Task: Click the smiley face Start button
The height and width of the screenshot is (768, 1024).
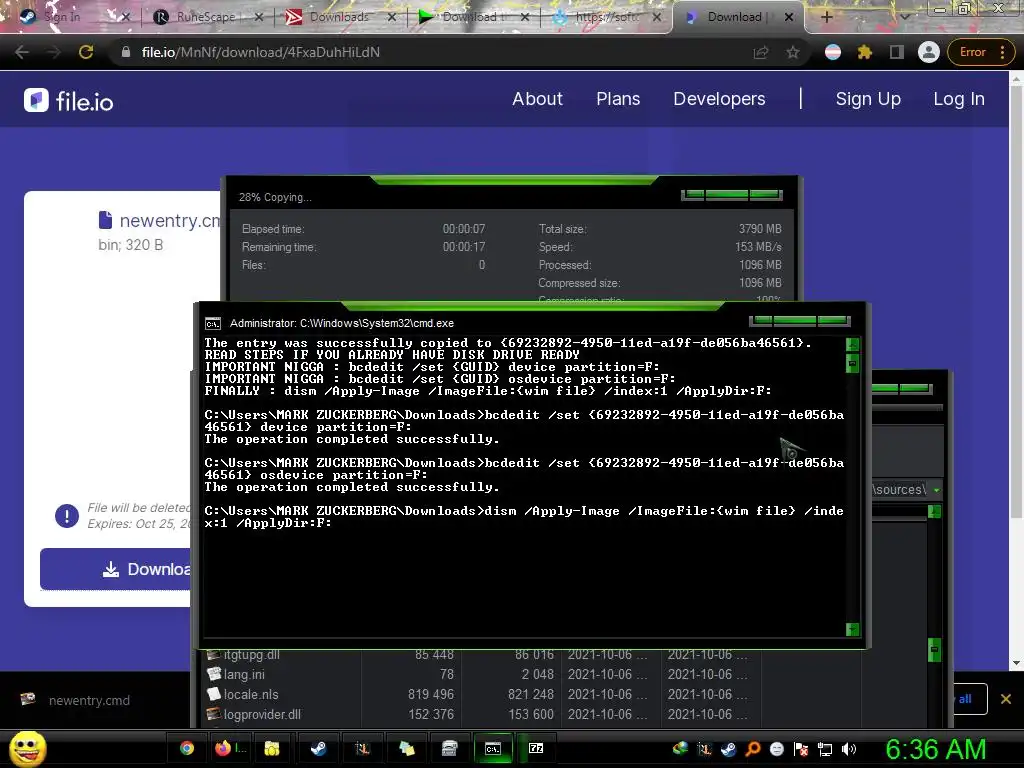Action: click(28, 748)
